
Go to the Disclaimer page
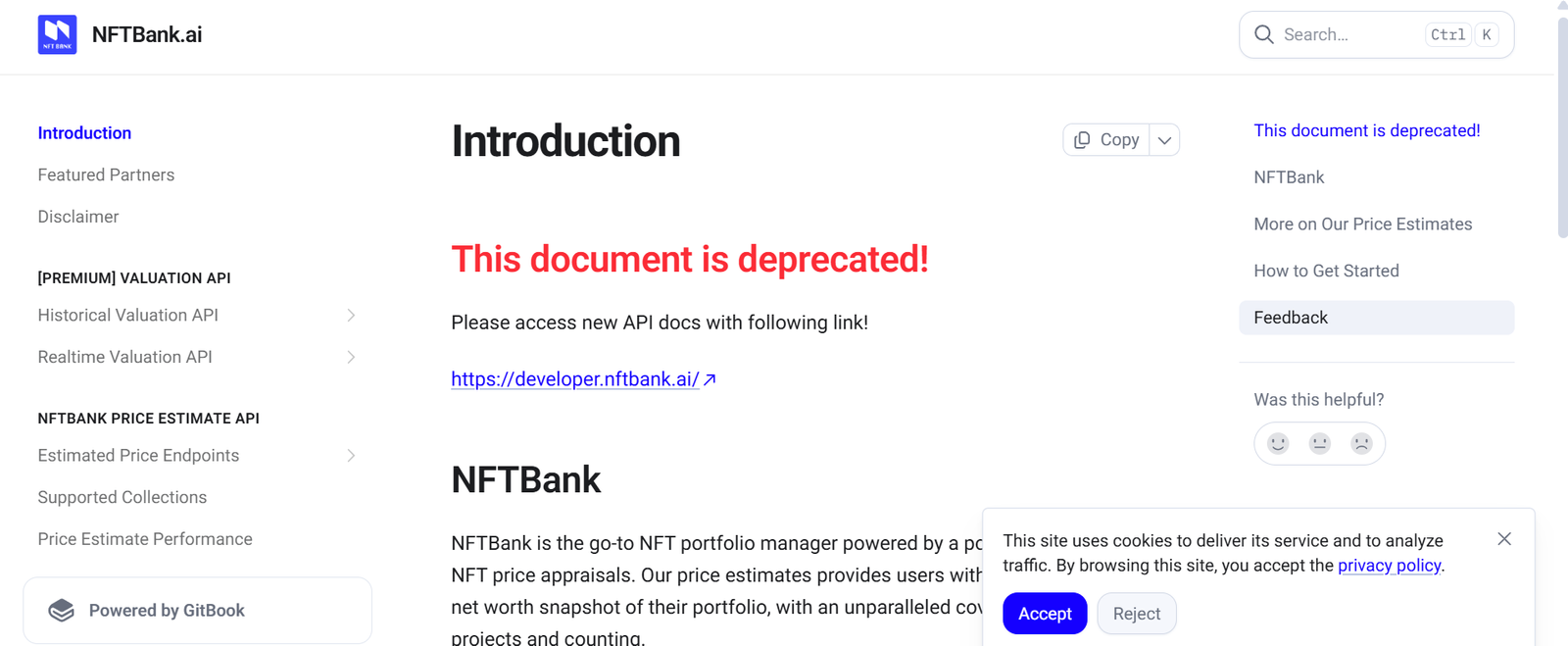(78, 217)
